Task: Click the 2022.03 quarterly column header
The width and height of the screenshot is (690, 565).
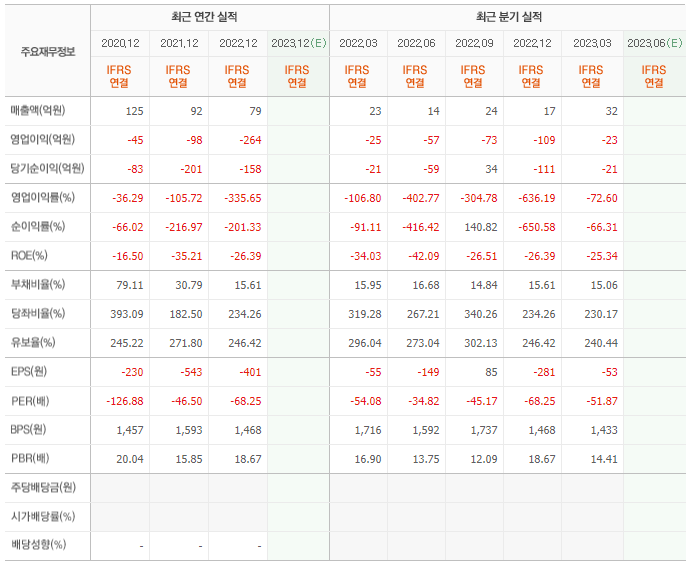Action: 358,43
